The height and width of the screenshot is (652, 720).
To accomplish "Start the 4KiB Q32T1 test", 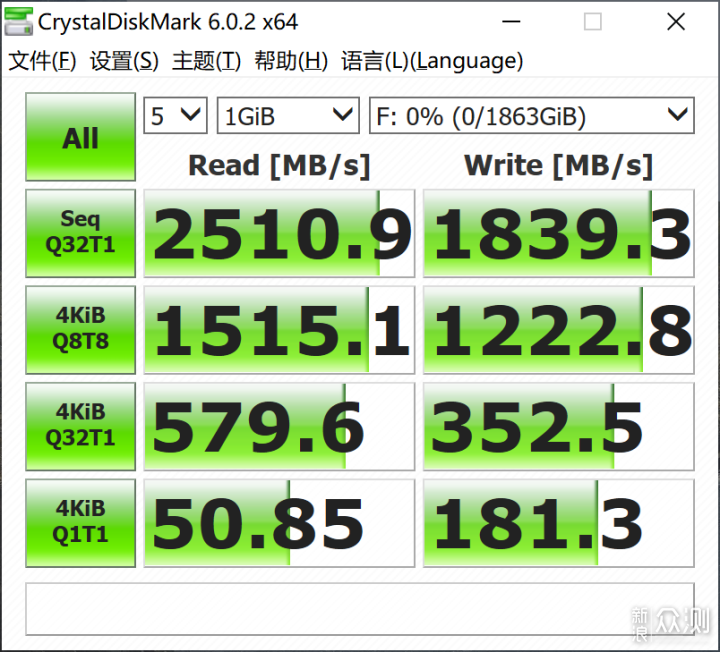I will [80, 427].
